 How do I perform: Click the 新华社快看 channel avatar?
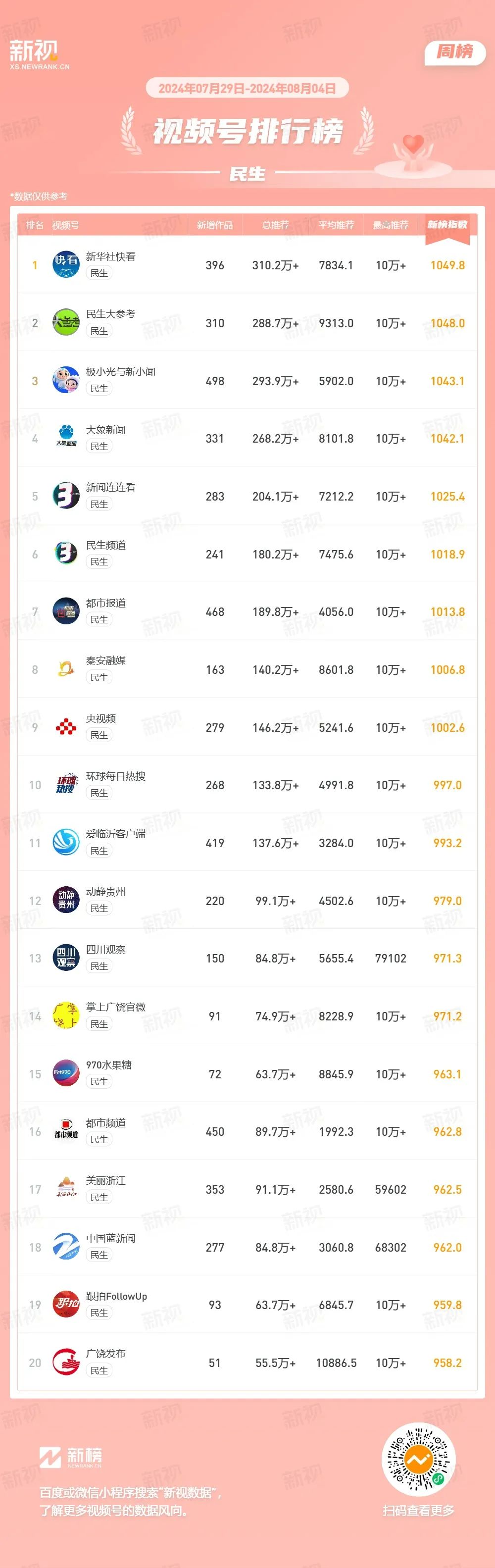(66, 265)
